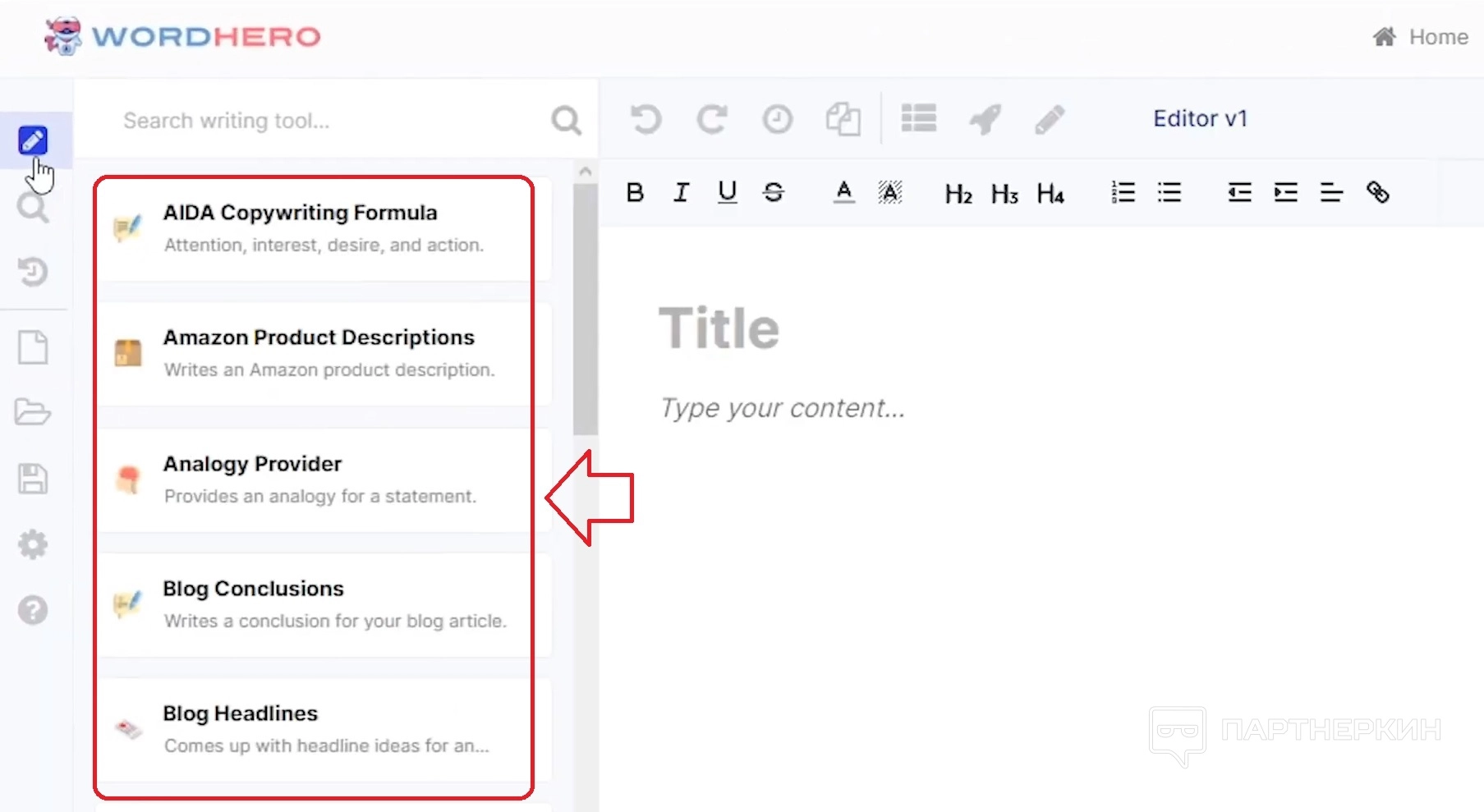1484x812 pixels.
Task: Toggle strikethrough formatting
Action: coord(774,192)
